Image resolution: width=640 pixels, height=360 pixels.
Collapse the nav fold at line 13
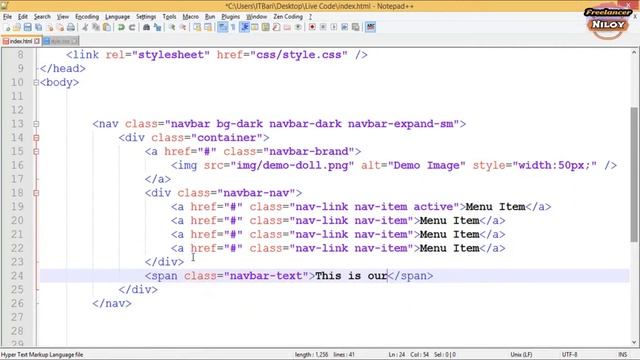[x=36, y=124]
